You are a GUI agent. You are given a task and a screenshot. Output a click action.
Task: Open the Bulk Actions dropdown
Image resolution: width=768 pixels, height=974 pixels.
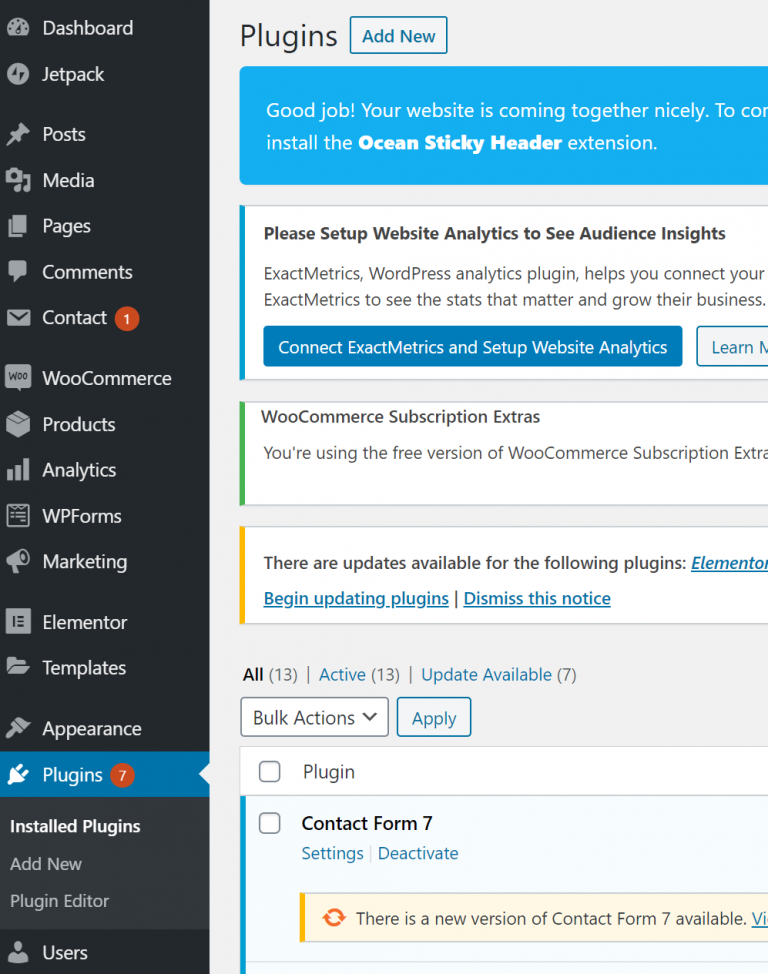[x=314, y=718]
